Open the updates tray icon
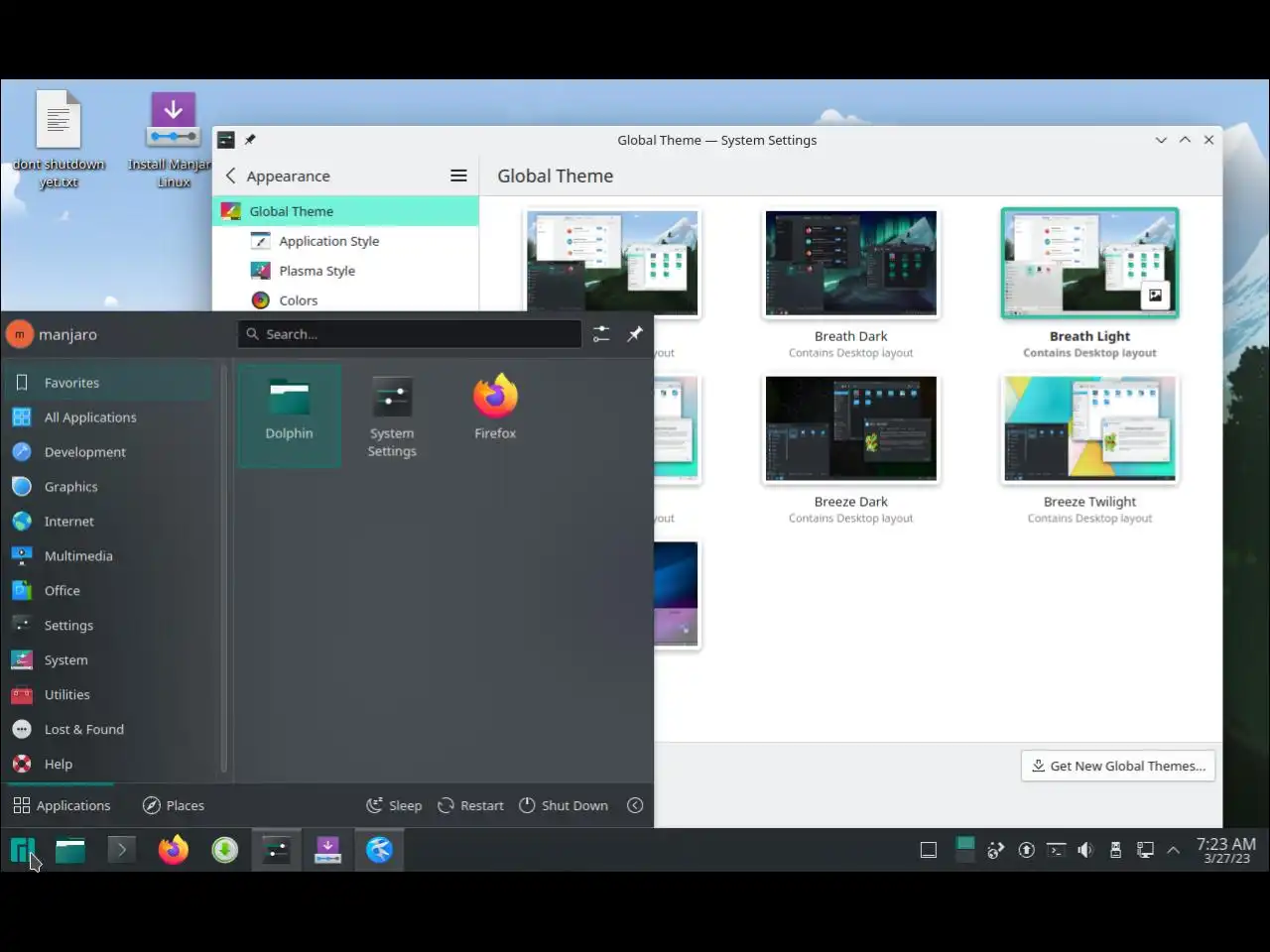 point(1027,850)
